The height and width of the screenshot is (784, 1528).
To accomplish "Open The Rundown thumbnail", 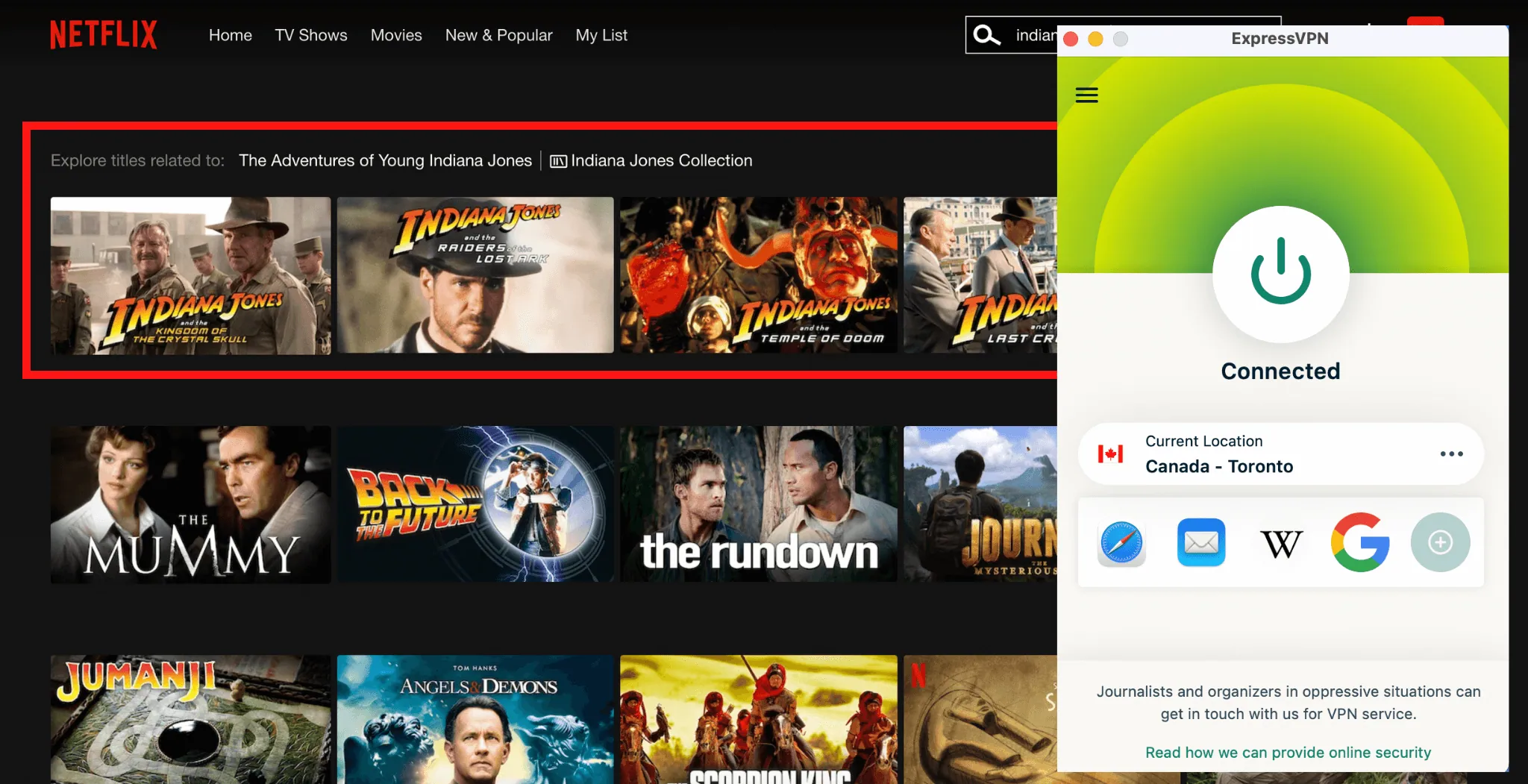I will pyautogui.click(x=759, y=504).
